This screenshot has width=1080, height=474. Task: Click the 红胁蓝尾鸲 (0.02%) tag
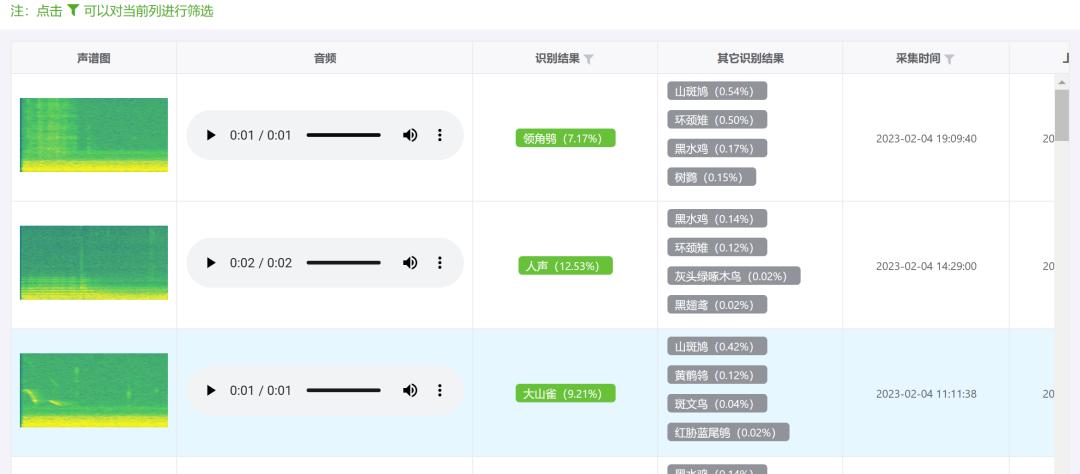point(728,432)
